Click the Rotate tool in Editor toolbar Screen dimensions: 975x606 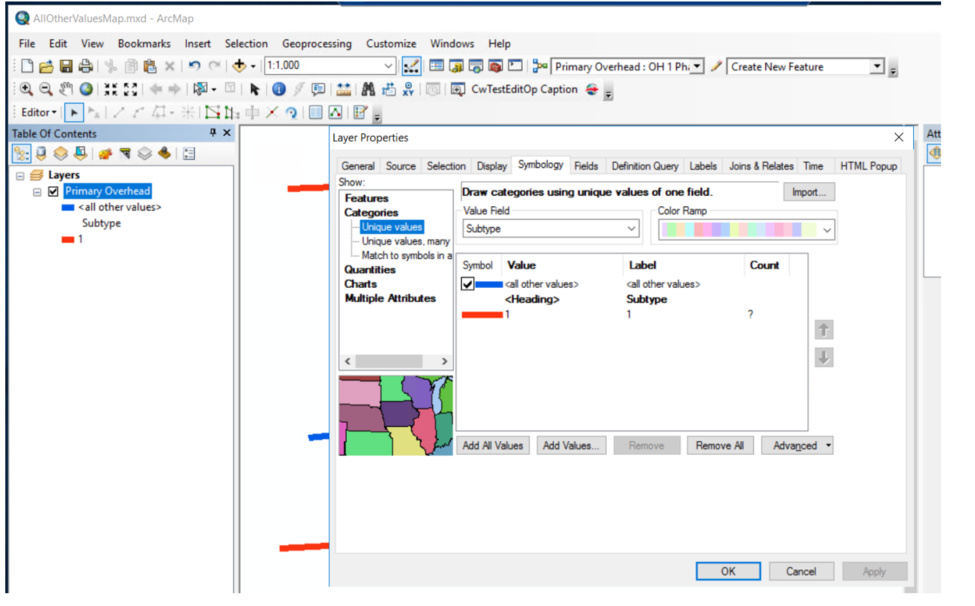pos(291,112)
